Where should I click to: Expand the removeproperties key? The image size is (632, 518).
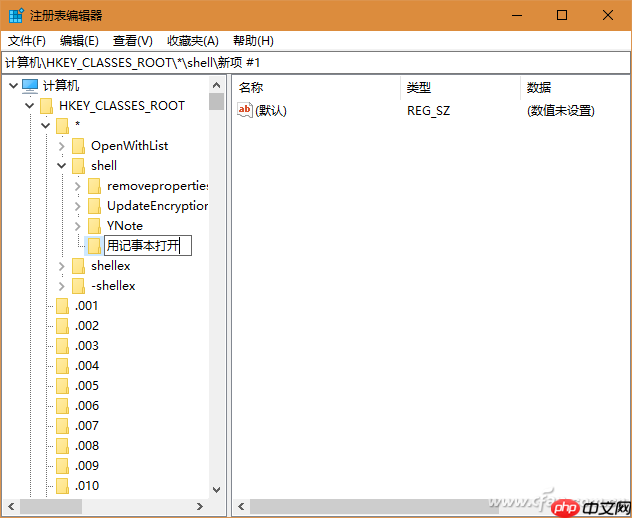78,186
